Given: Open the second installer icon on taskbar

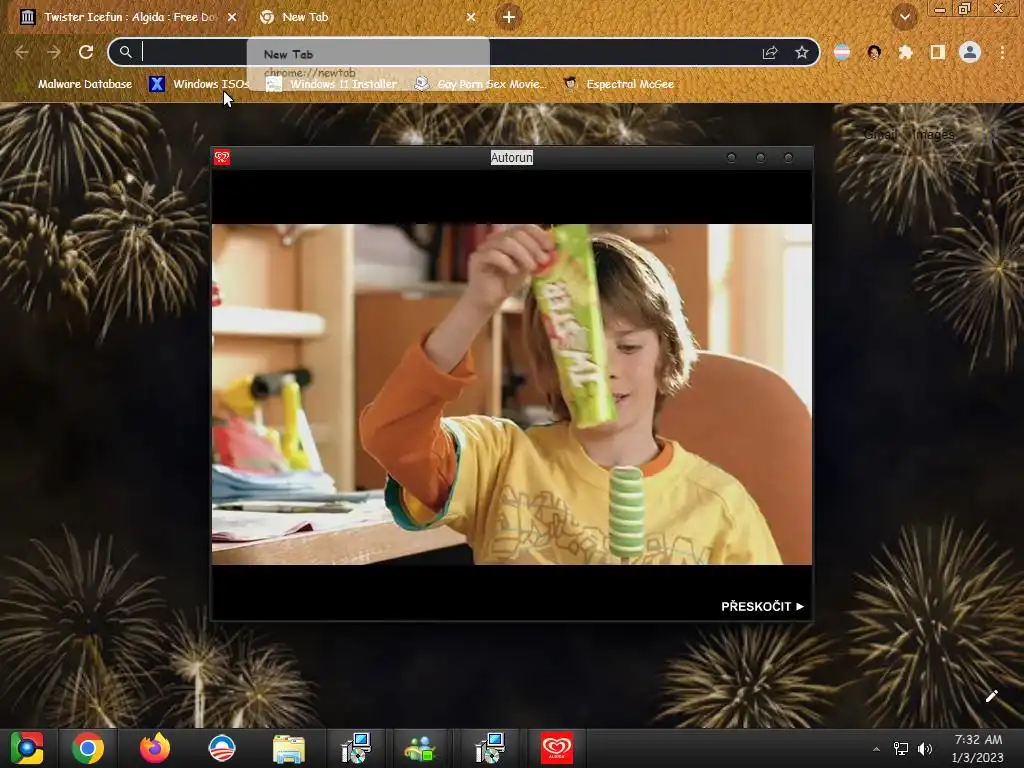Looking at the screenshot, I should click(490, 748).
